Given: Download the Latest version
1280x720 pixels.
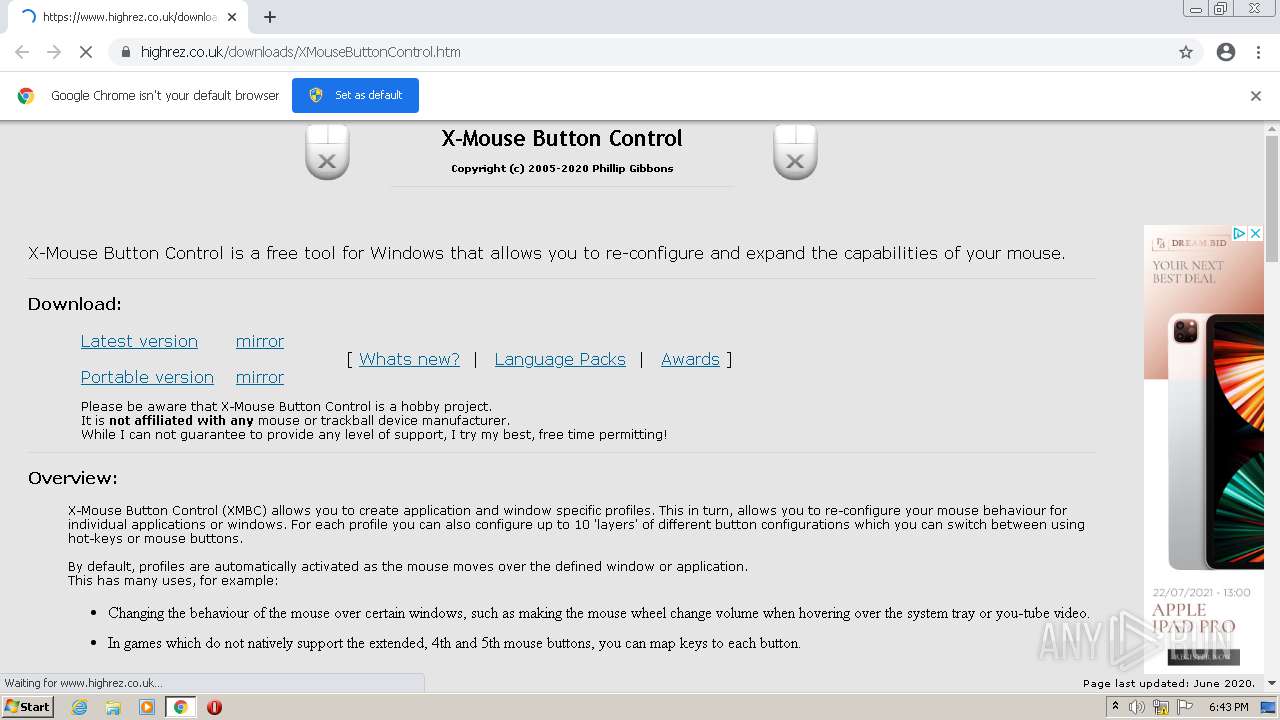Looking at the screenshot, I should pos(139,341).
